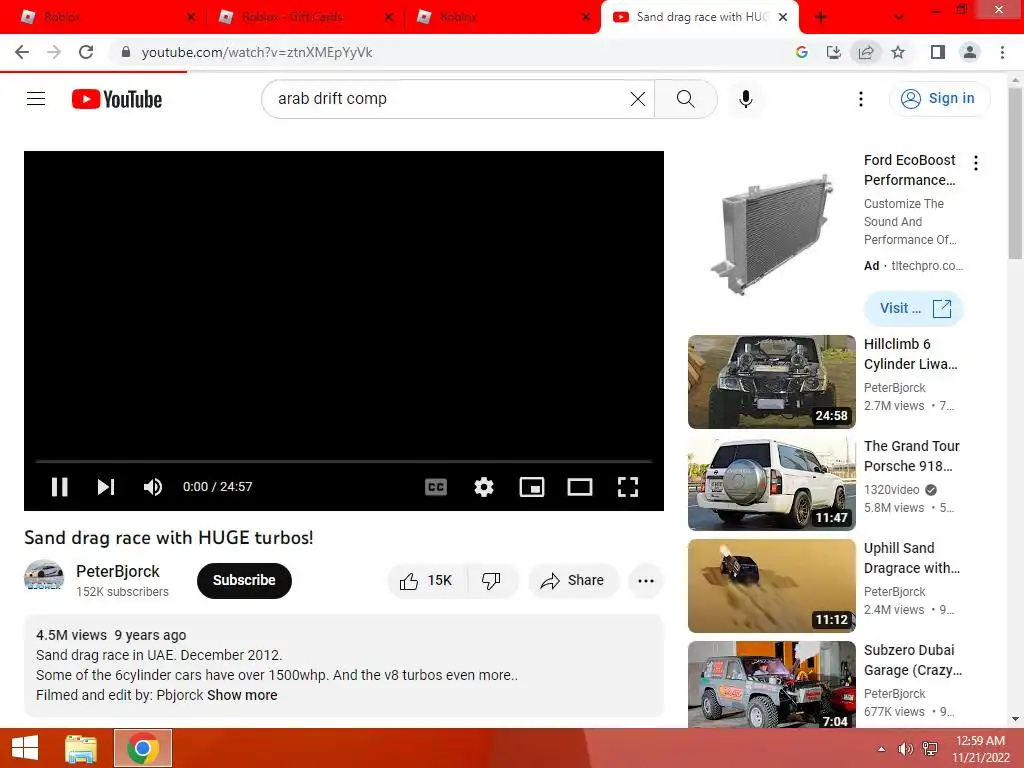Open File Explorer from taskbar
This screenshot has width=1024, height=768.
pyautogui.click(x=81, y=748)
